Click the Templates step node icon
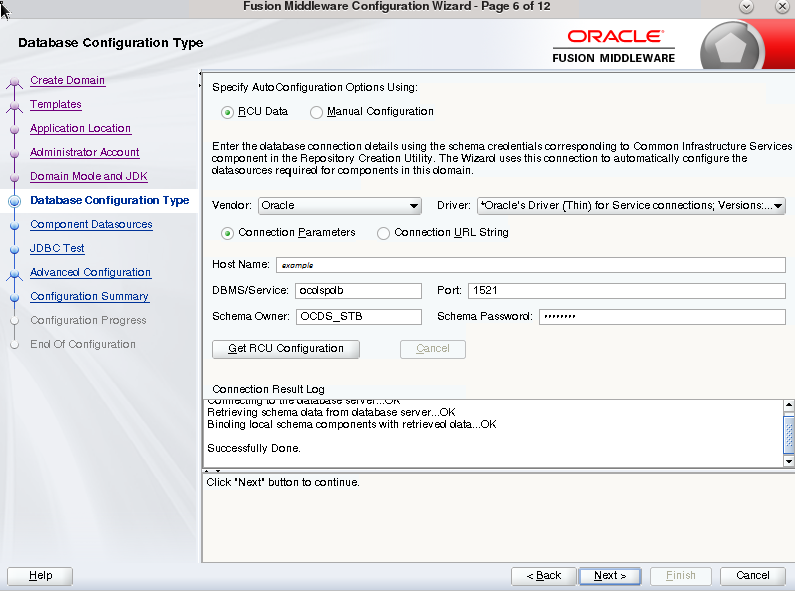Viewport: 795px width, 591px height. coord(15,106)
